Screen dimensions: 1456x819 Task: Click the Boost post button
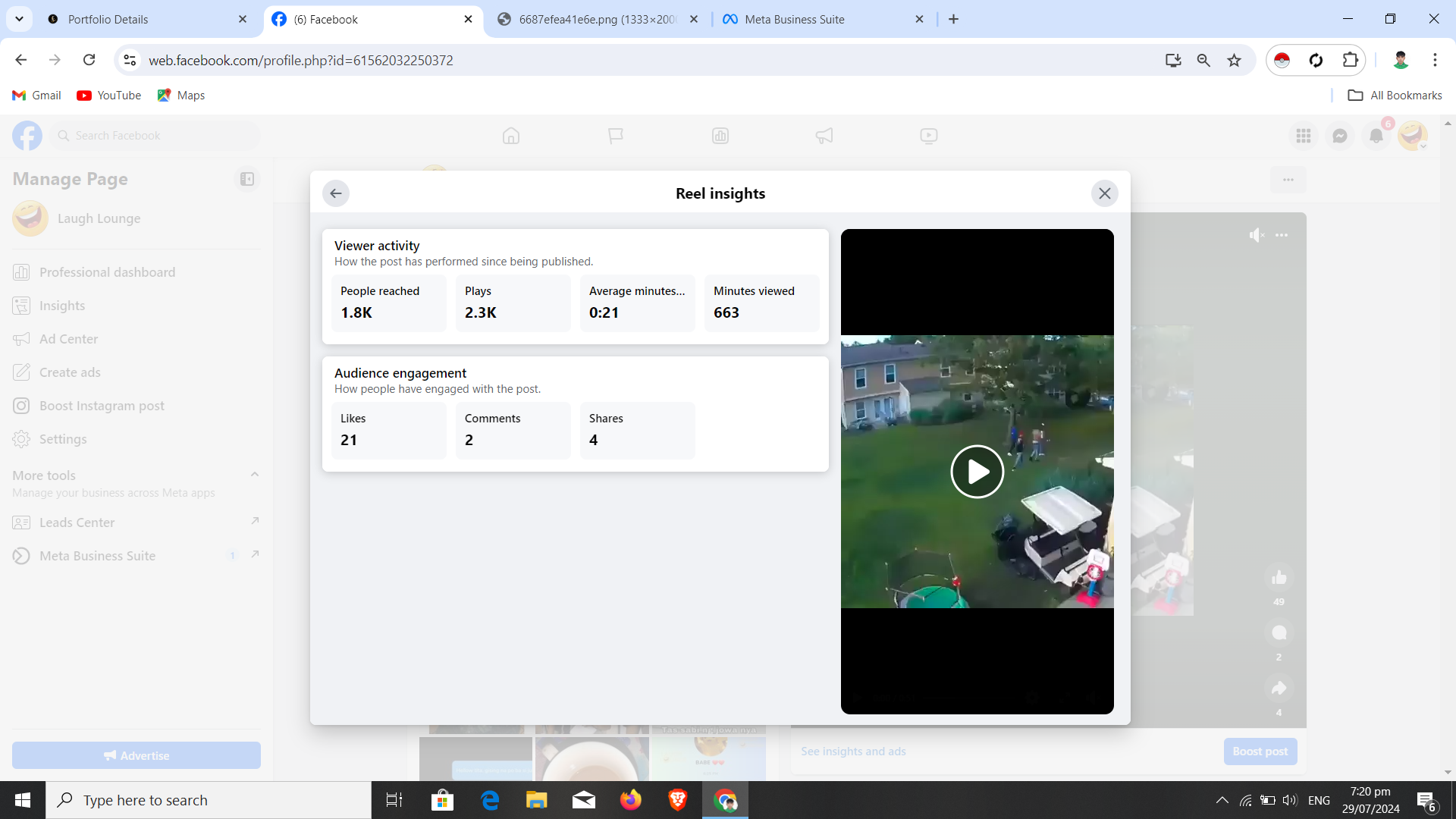coord(1260,752)
